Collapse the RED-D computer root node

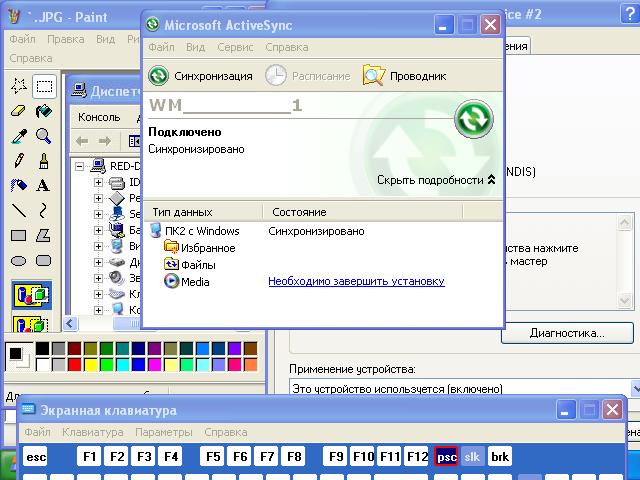(x=80, y=166)
